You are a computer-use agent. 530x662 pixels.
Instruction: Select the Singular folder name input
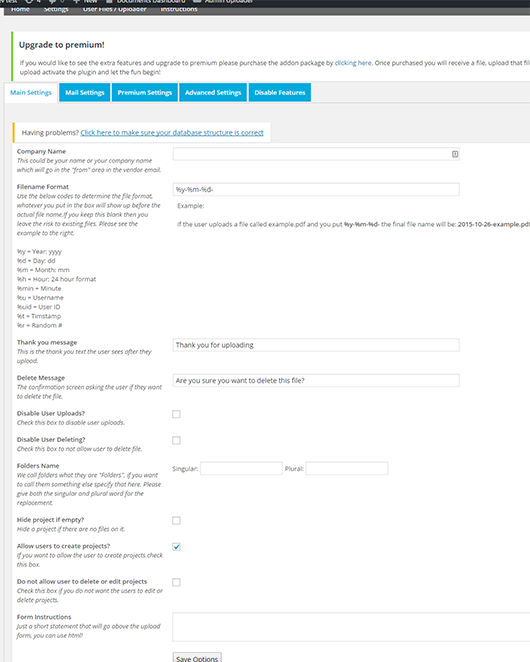pyautogui.click(x=241, y=469)
